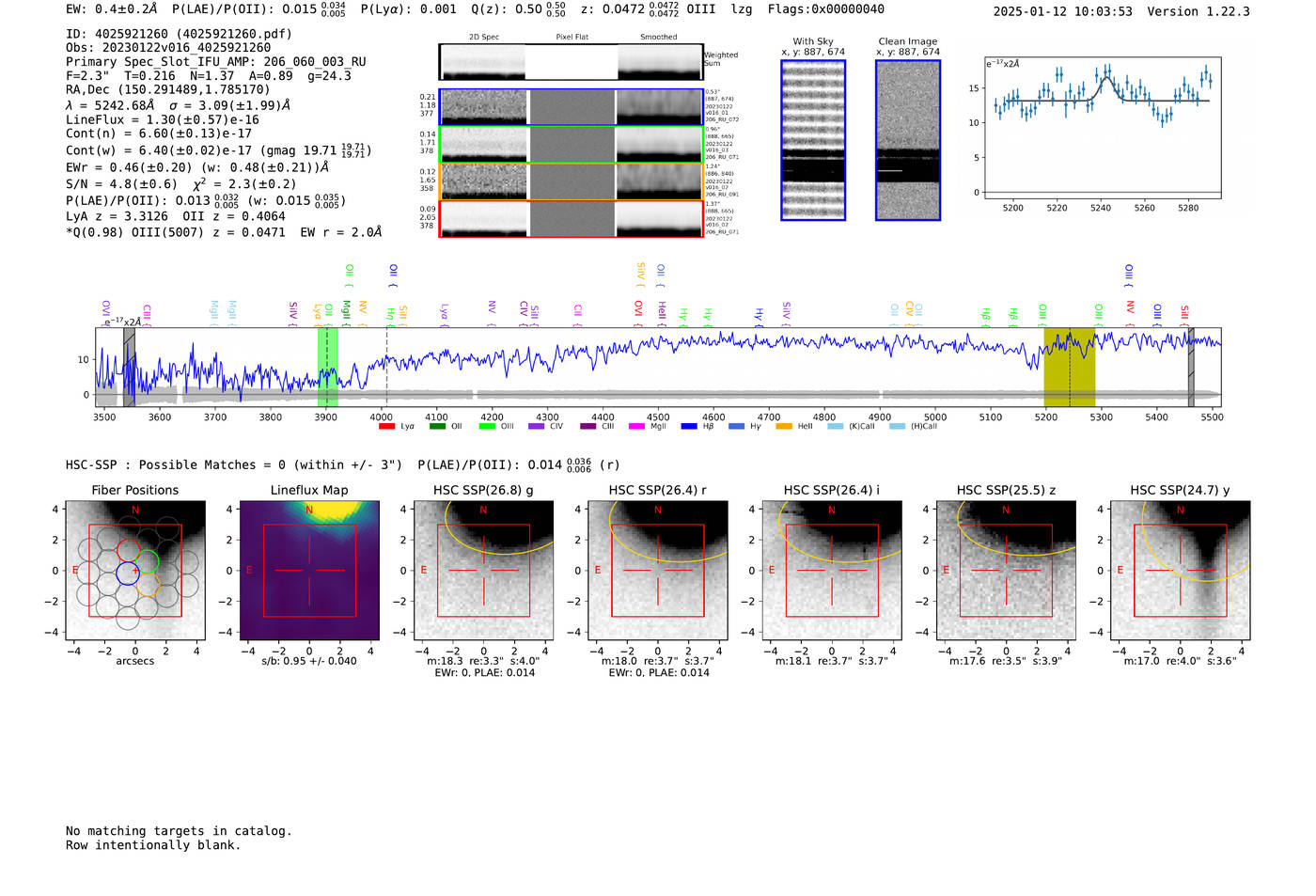Open the Lineflux Map panel

(309, 571)
